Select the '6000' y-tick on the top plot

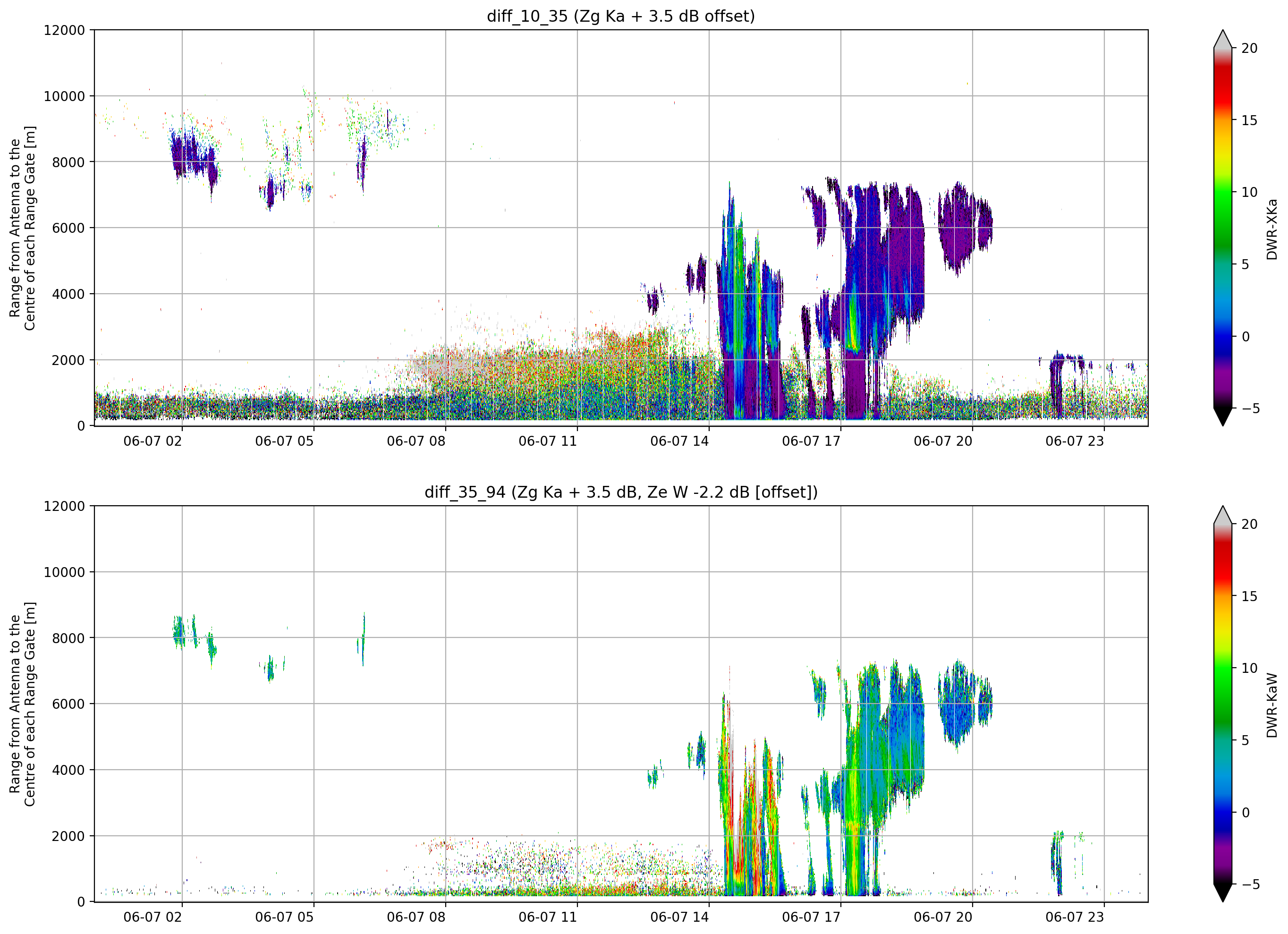[68, 228]
